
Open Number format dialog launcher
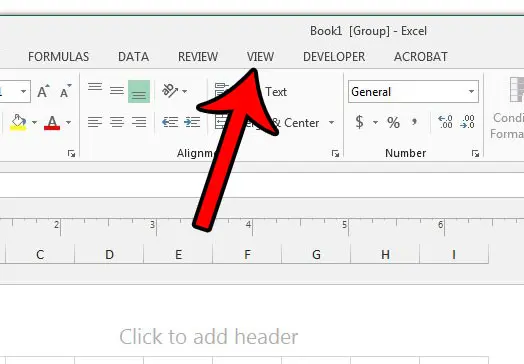[475, 153]
